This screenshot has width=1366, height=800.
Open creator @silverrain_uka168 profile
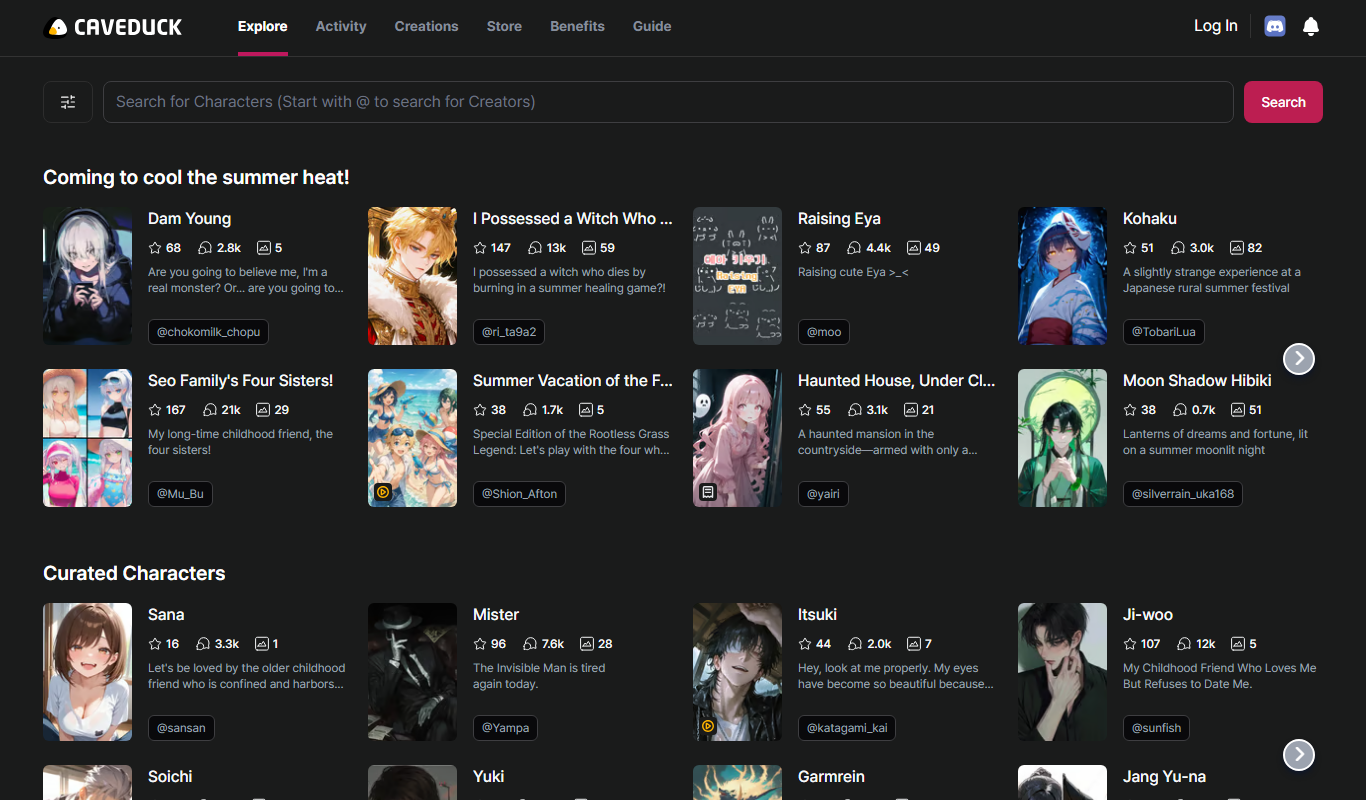click(x=1183, y=494)
